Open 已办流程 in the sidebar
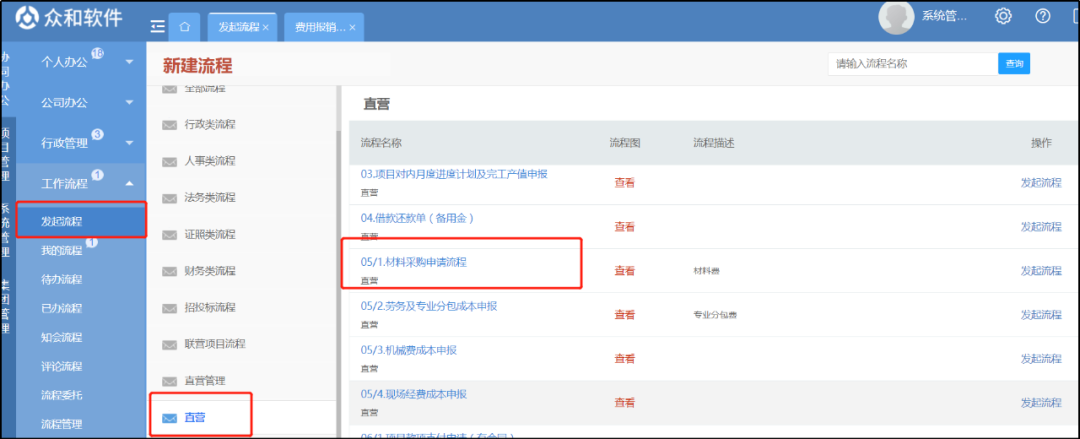Screen dimensions: 1080x439 tap(61, 308)
